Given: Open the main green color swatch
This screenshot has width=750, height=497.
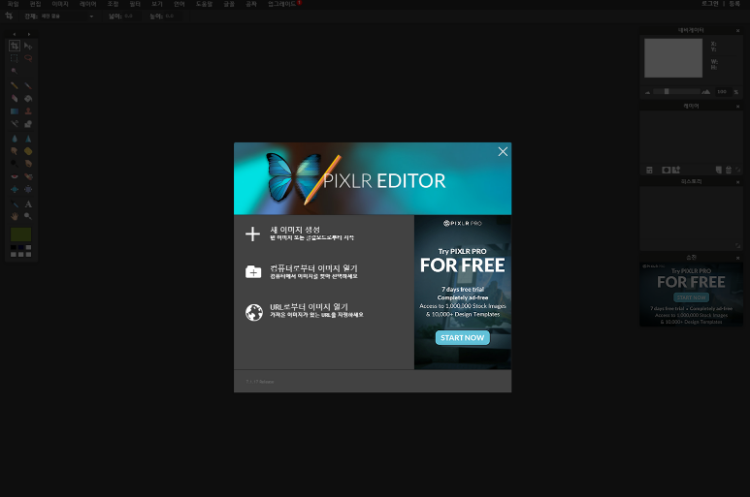Looking at the screenshot, I should pyautogui.click(x=21, y=234).
